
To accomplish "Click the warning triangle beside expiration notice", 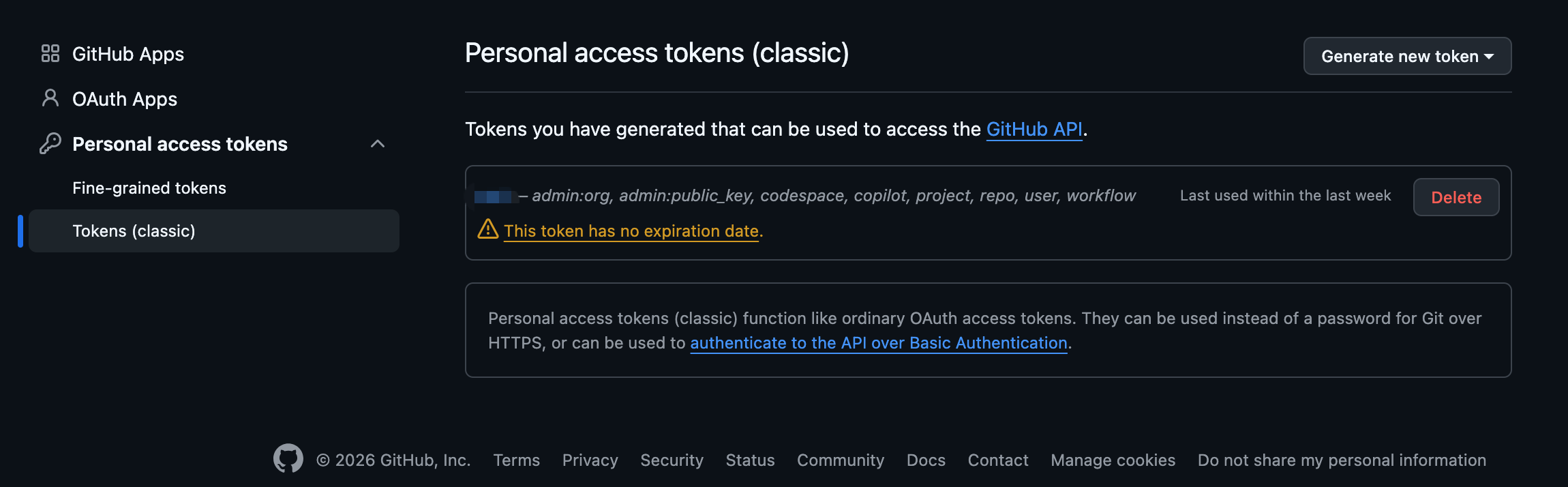I will pyautogui.click(x=487, y=231).
